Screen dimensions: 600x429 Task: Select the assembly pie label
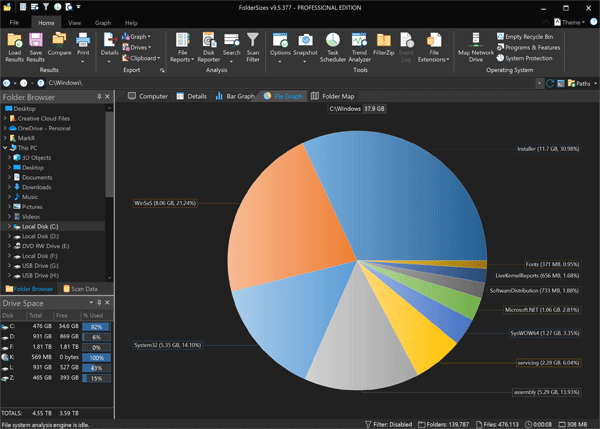[x=546, y=392]
